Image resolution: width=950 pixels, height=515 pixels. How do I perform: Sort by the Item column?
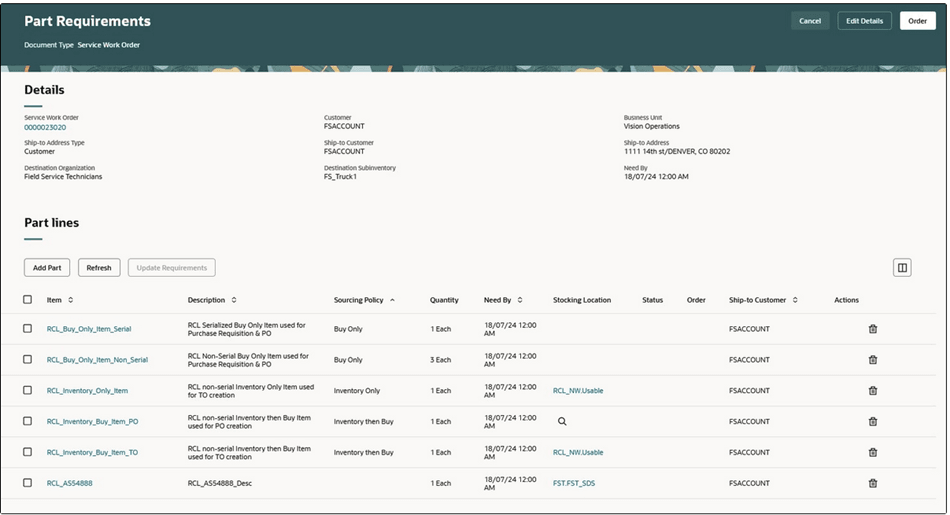coord(70,300)
